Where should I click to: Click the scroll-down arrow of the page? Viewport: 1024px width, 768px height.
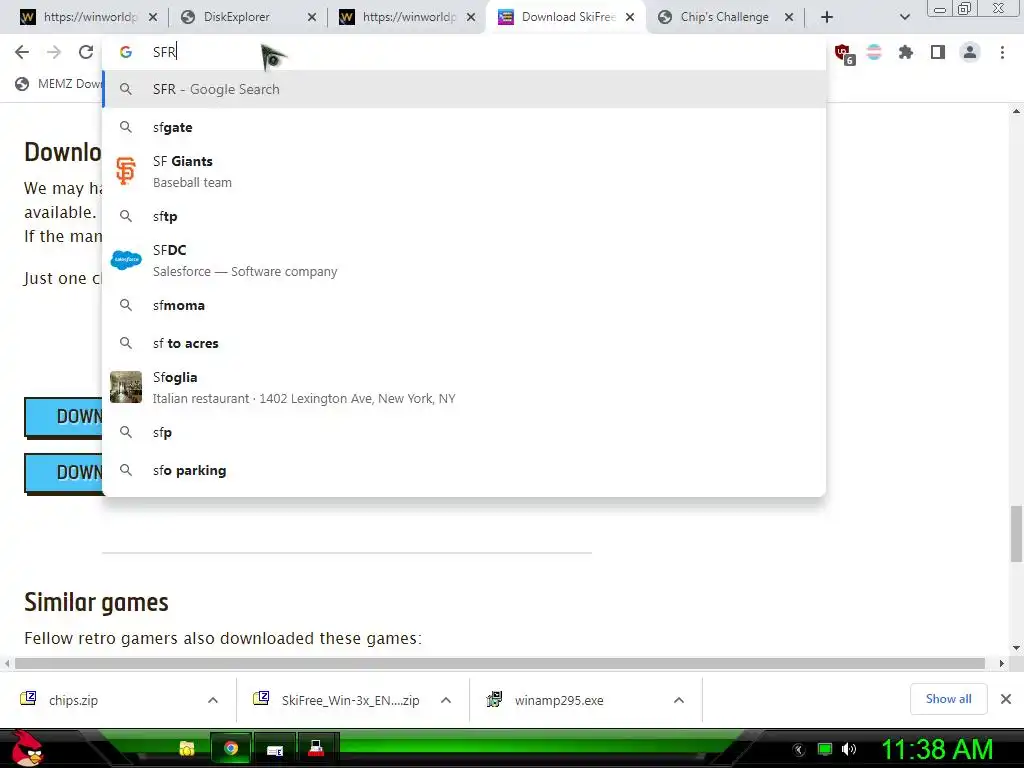[x=1017, y=648]
